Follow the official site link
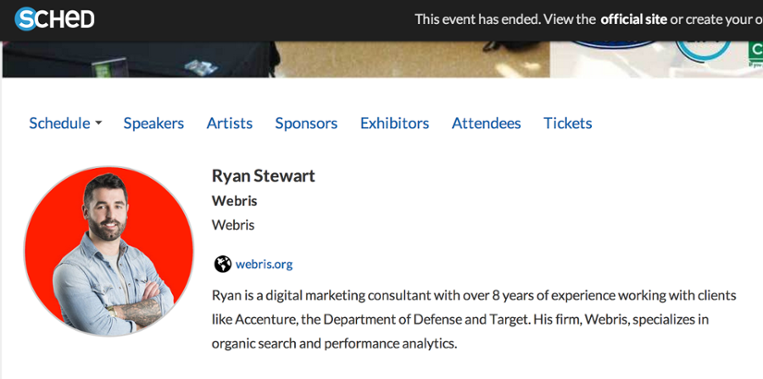Image resolution: width=763 pixels, height=379 pixels. coord(634,19)
